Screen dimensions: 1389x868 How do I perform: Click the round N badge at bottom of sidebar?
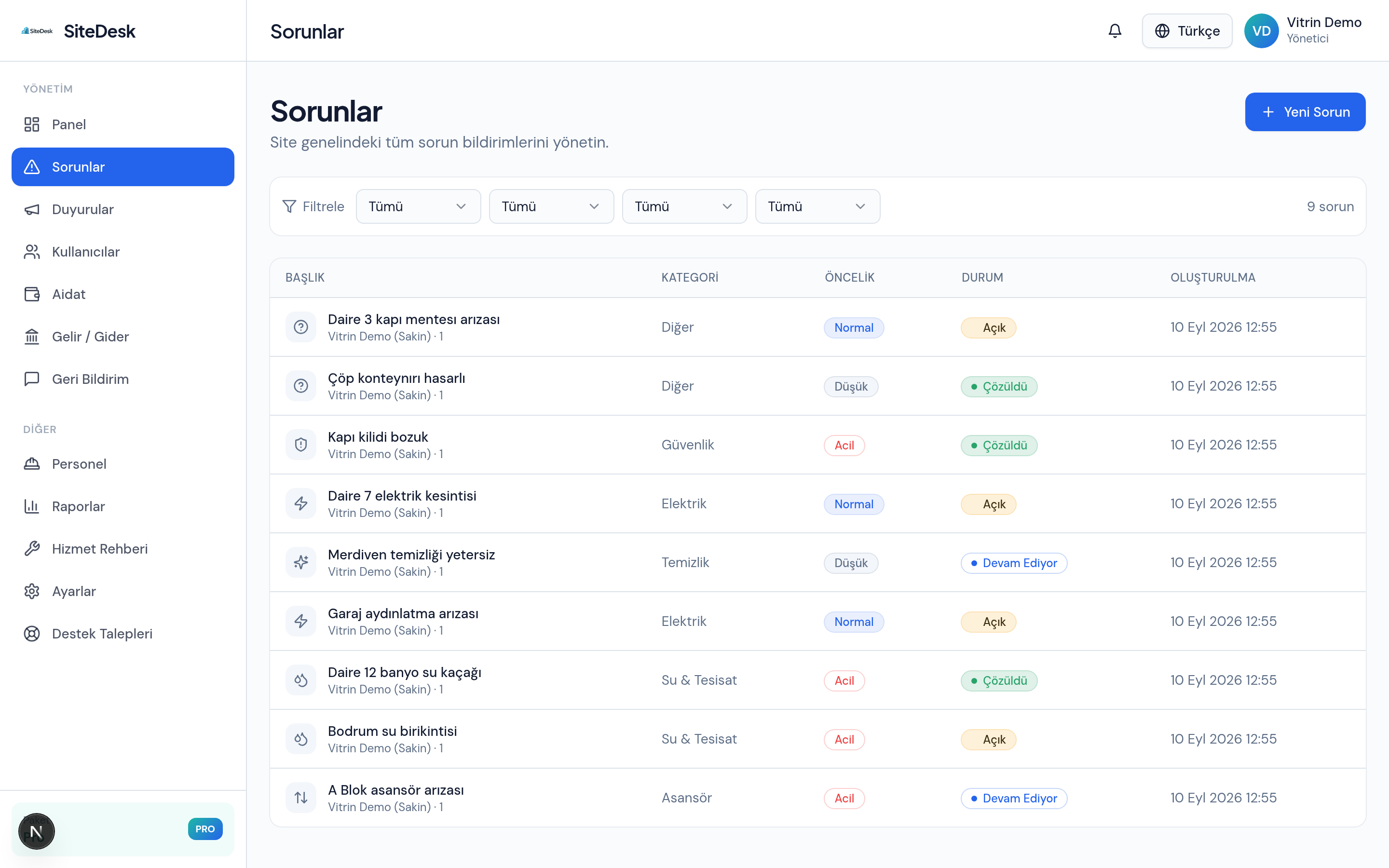coord(37,831)
